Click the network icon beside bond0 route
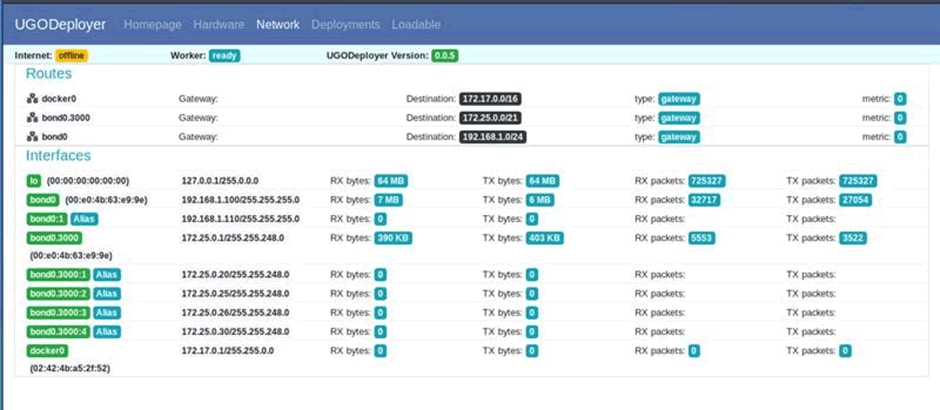Image resolution: width=940 pixels, height=410 pixels. click(32, 137)
